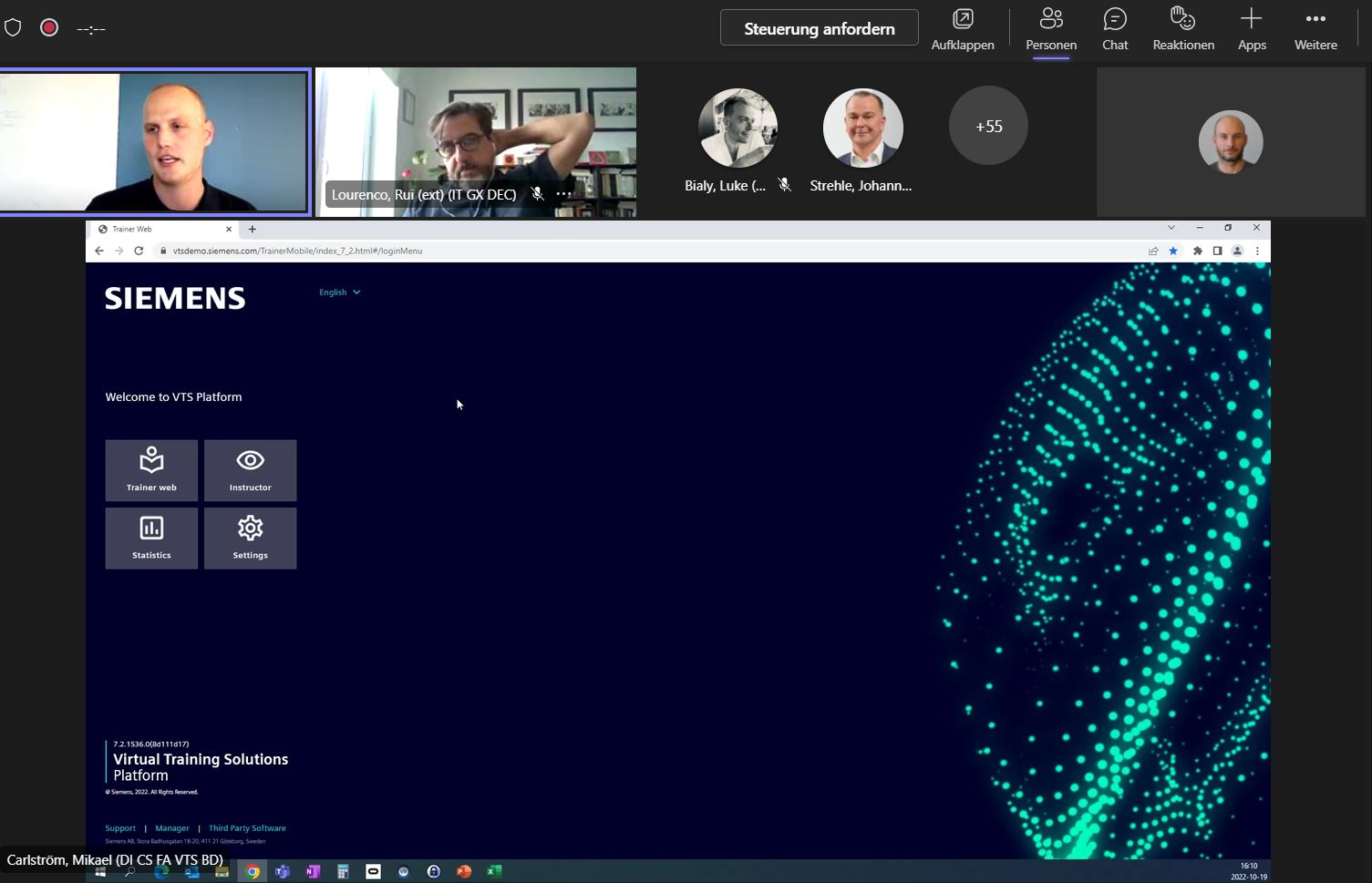The width and height of the screenshot is (1372, 883).
Task: Open the Apps panel
Action: [1251, 29]
